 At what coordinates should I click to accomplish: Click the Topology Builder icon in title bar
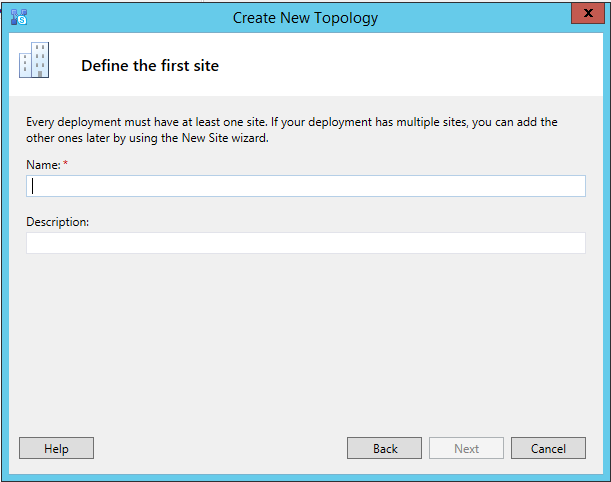coord(18,16)
